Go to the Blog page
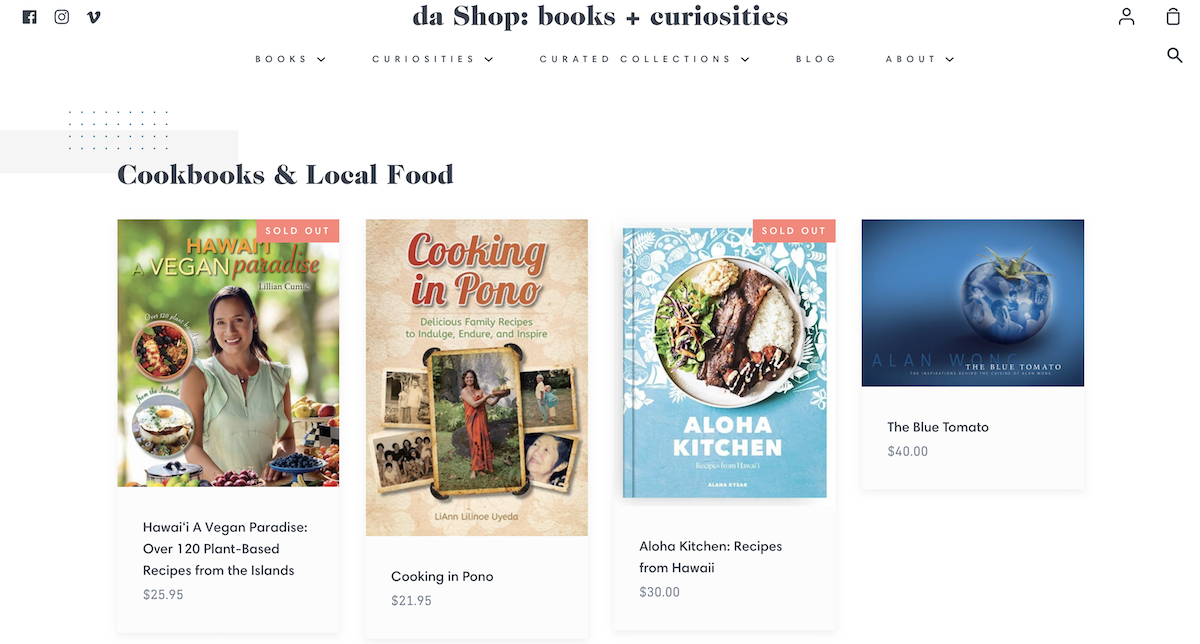This screenshot has width=1200, height=644. pos(816,59)
